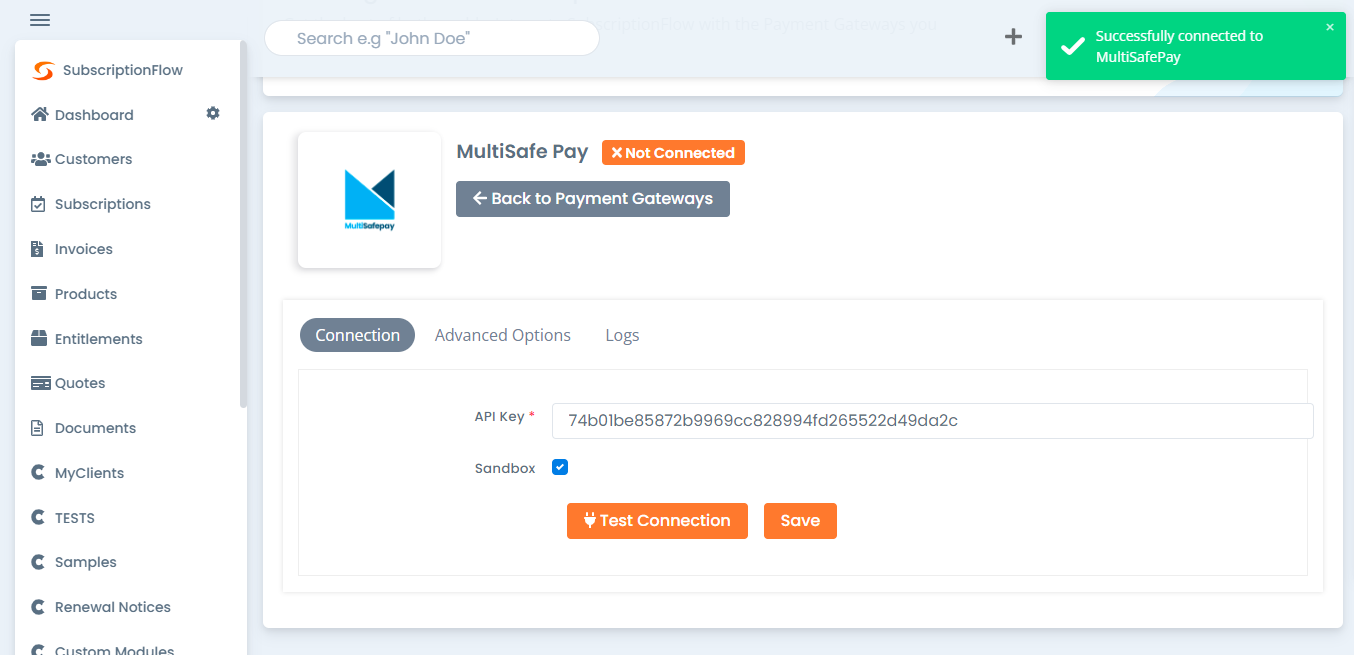1354x655 pixels.
Task: Click the Samples module icon
Action: coord(39,562)
